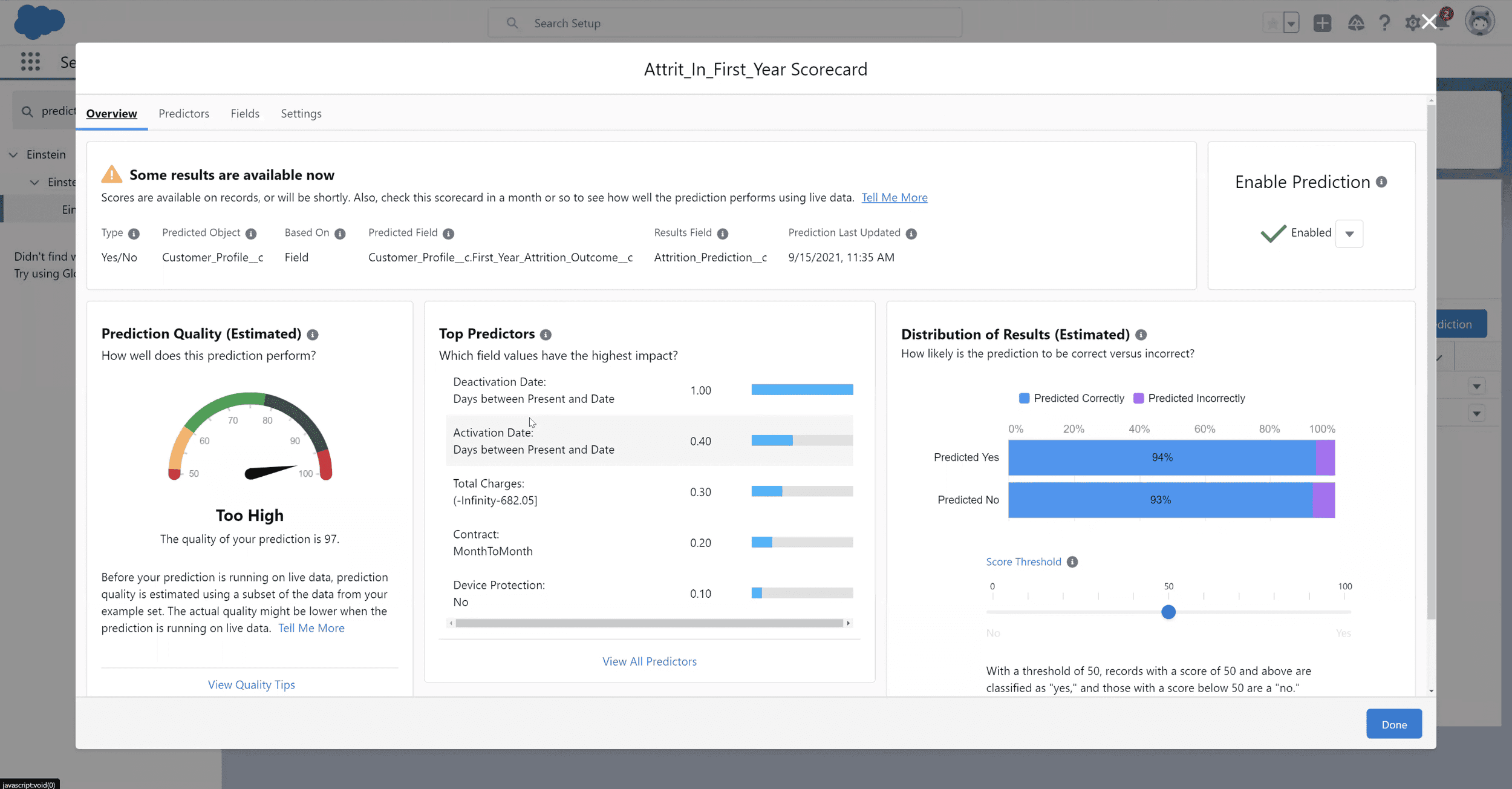Click info icon beside Prediction Last Updated
The height and width of the screenshot is (789, 1512).
tap(911, 234)
